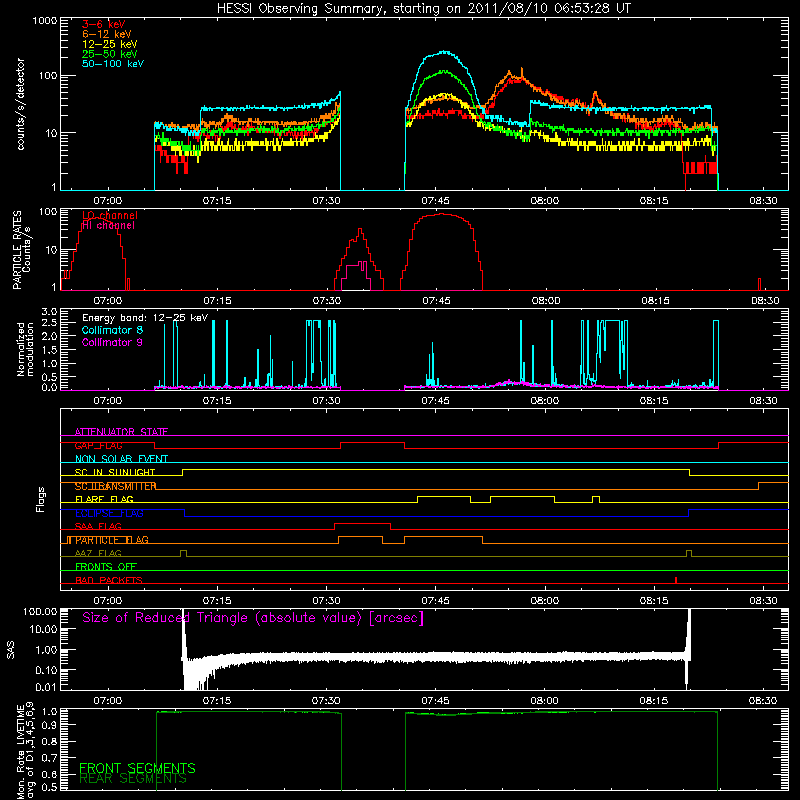Click the BAD_PACKETS red spike near 08:18
This screenshot has height=800, width=800.
[676, 580]
